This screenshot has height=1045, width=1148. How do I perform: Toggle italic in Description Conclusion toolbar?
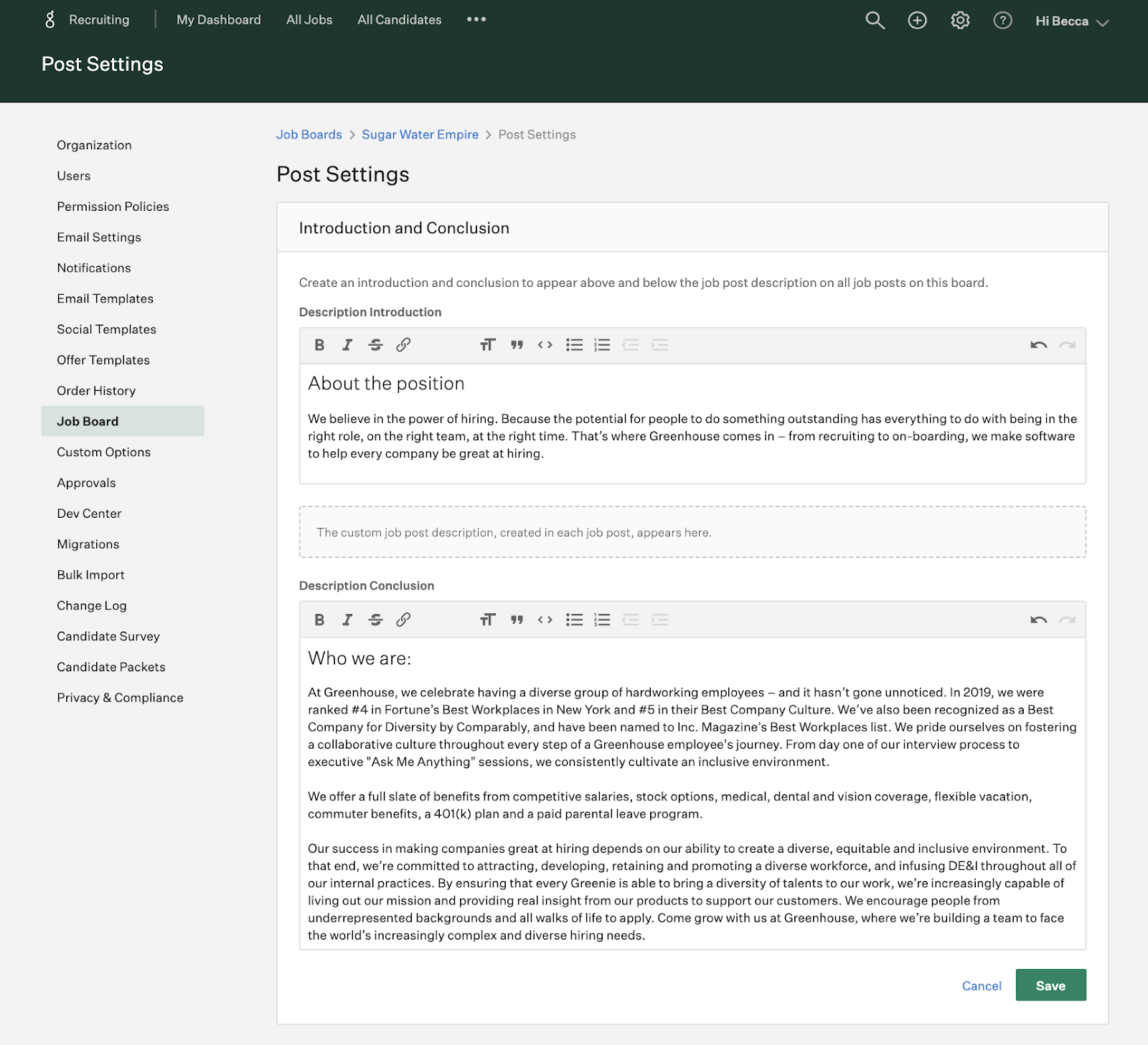(347, 620)
